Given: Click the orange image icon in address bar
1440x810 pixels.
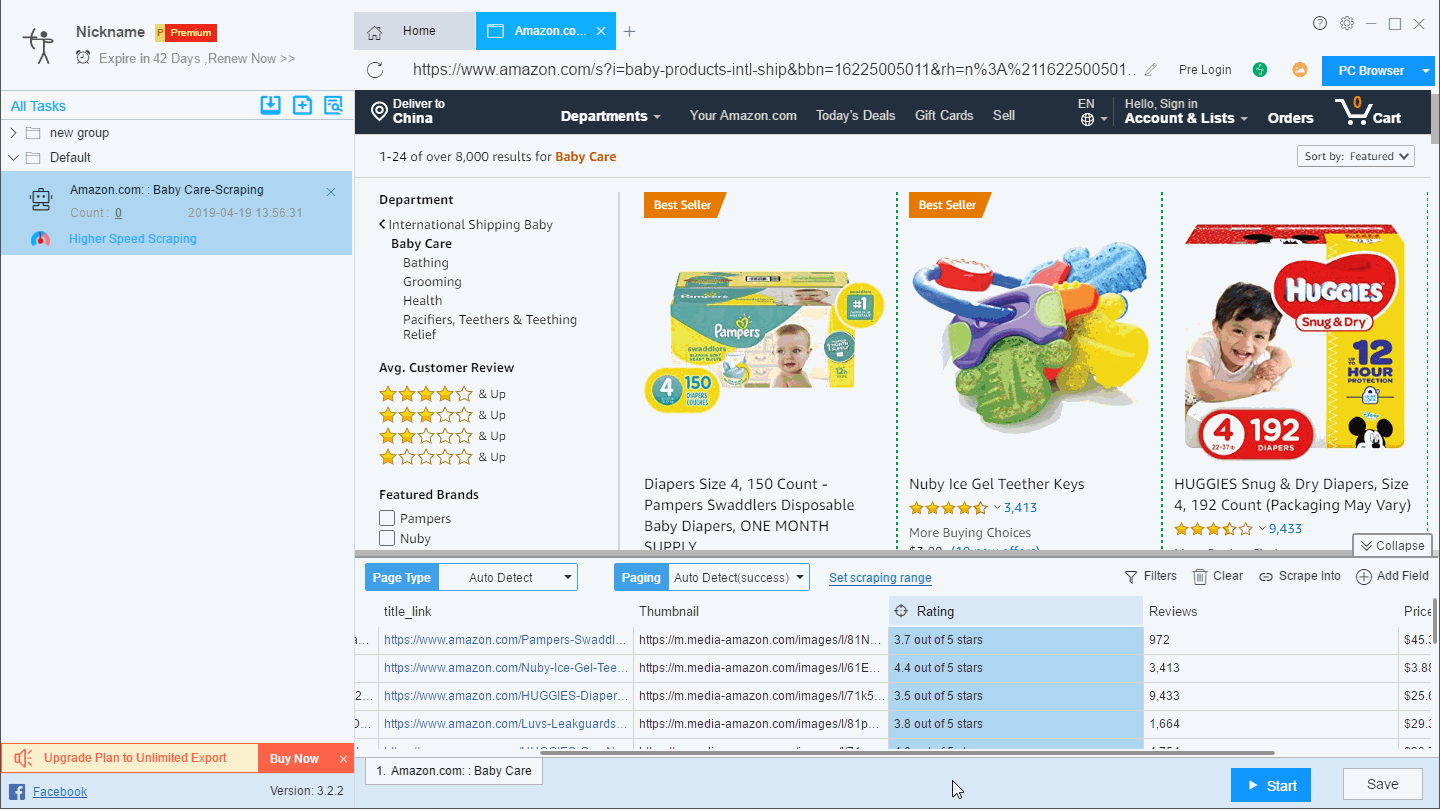Looking at the screenshot, I should tap(1299, 70).
